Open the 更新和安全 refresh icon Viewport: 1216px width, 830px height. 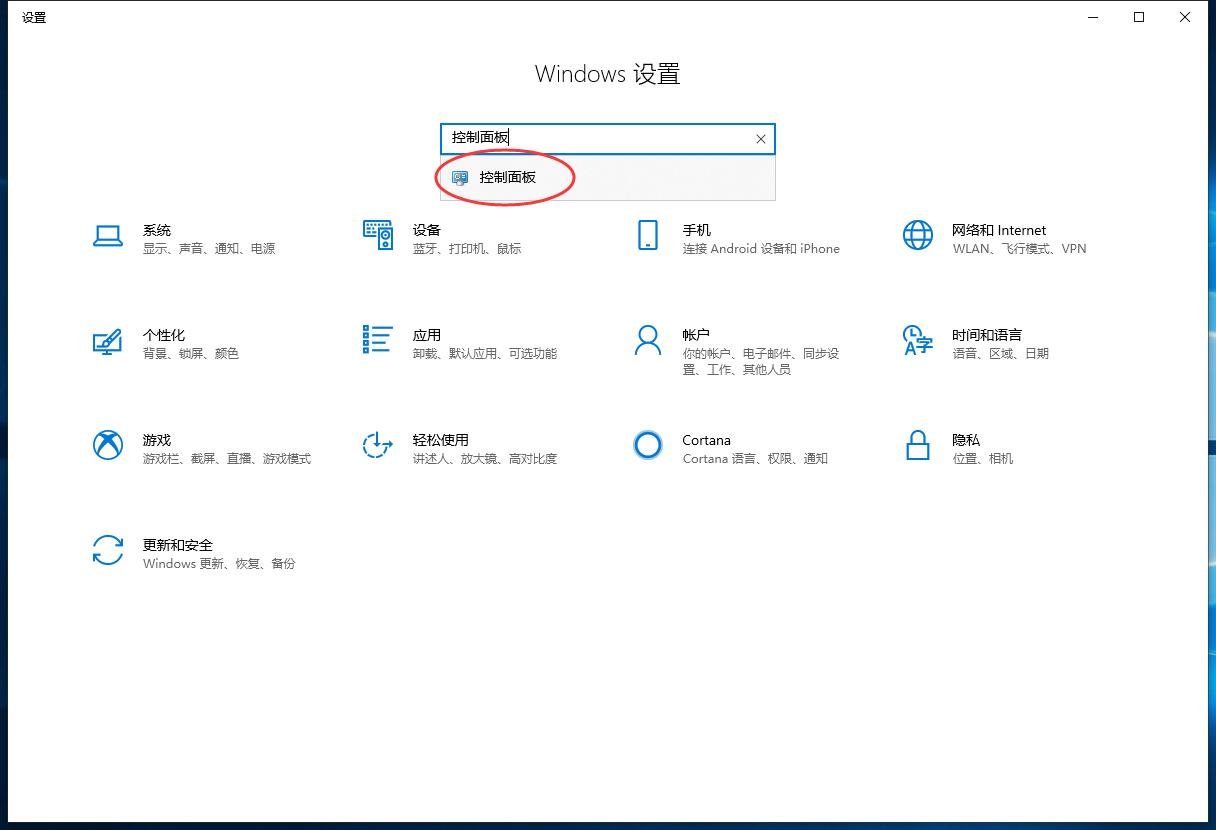pos(107,550)
